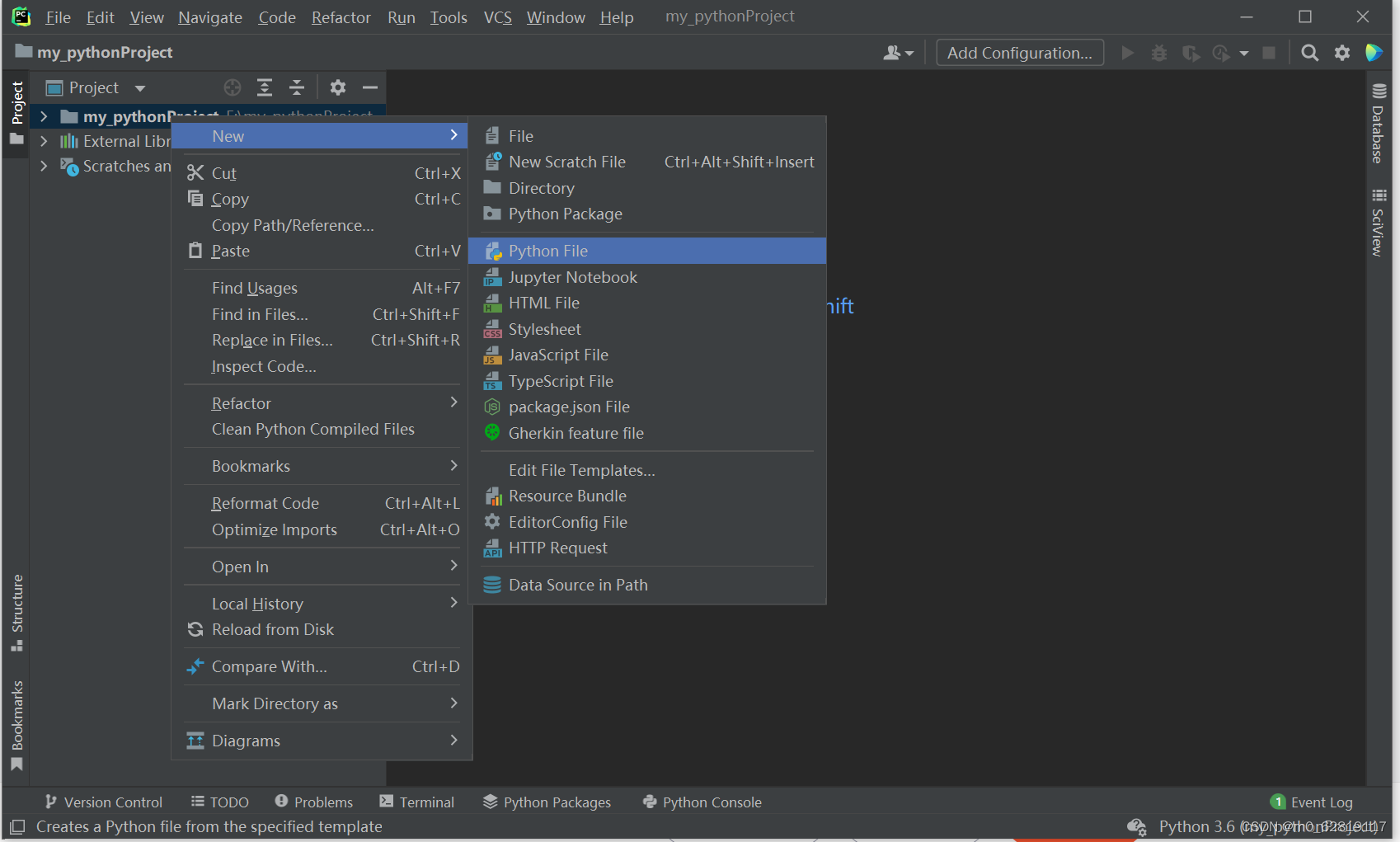Click Collapse All icon in Project panel
Screen dimensions: 1400x842
tap(297, 87)
